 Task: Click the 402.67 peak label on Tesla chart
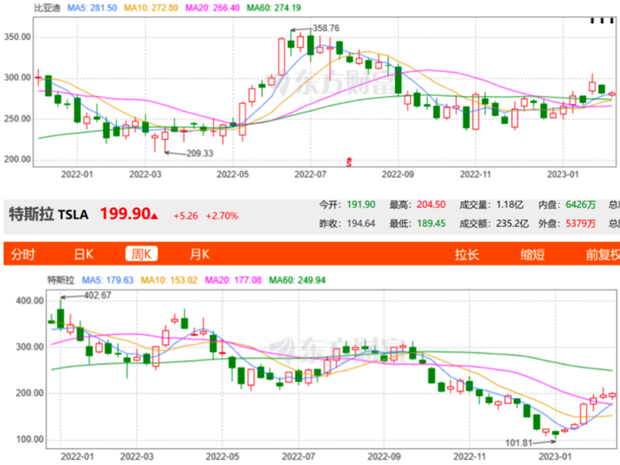coord(97,295)
